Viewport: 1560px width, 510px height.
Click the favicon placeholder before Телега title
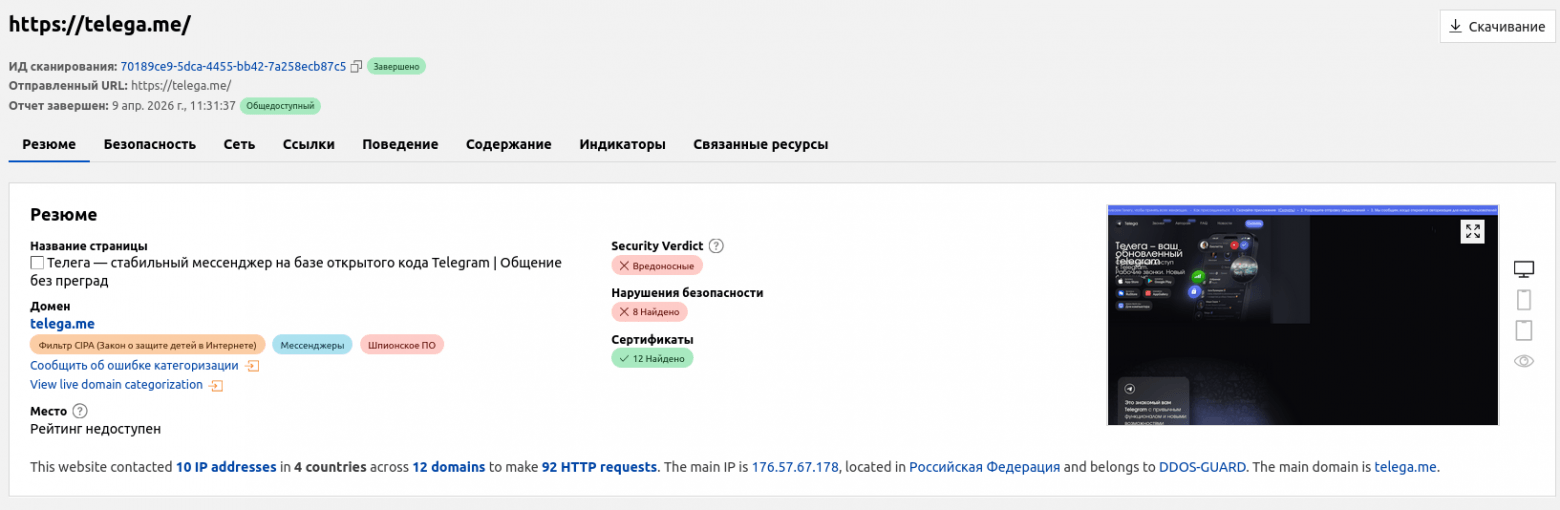(37, 263)
